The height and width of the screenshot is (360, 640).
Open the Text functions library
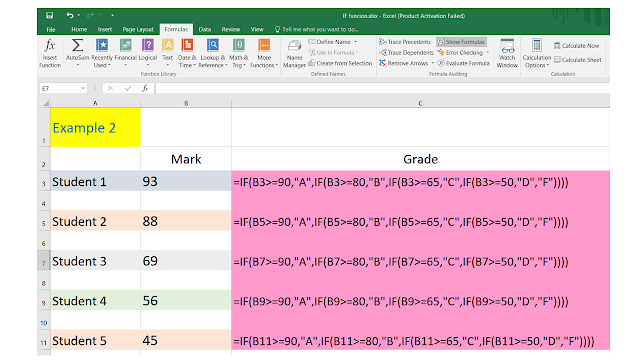167,53
